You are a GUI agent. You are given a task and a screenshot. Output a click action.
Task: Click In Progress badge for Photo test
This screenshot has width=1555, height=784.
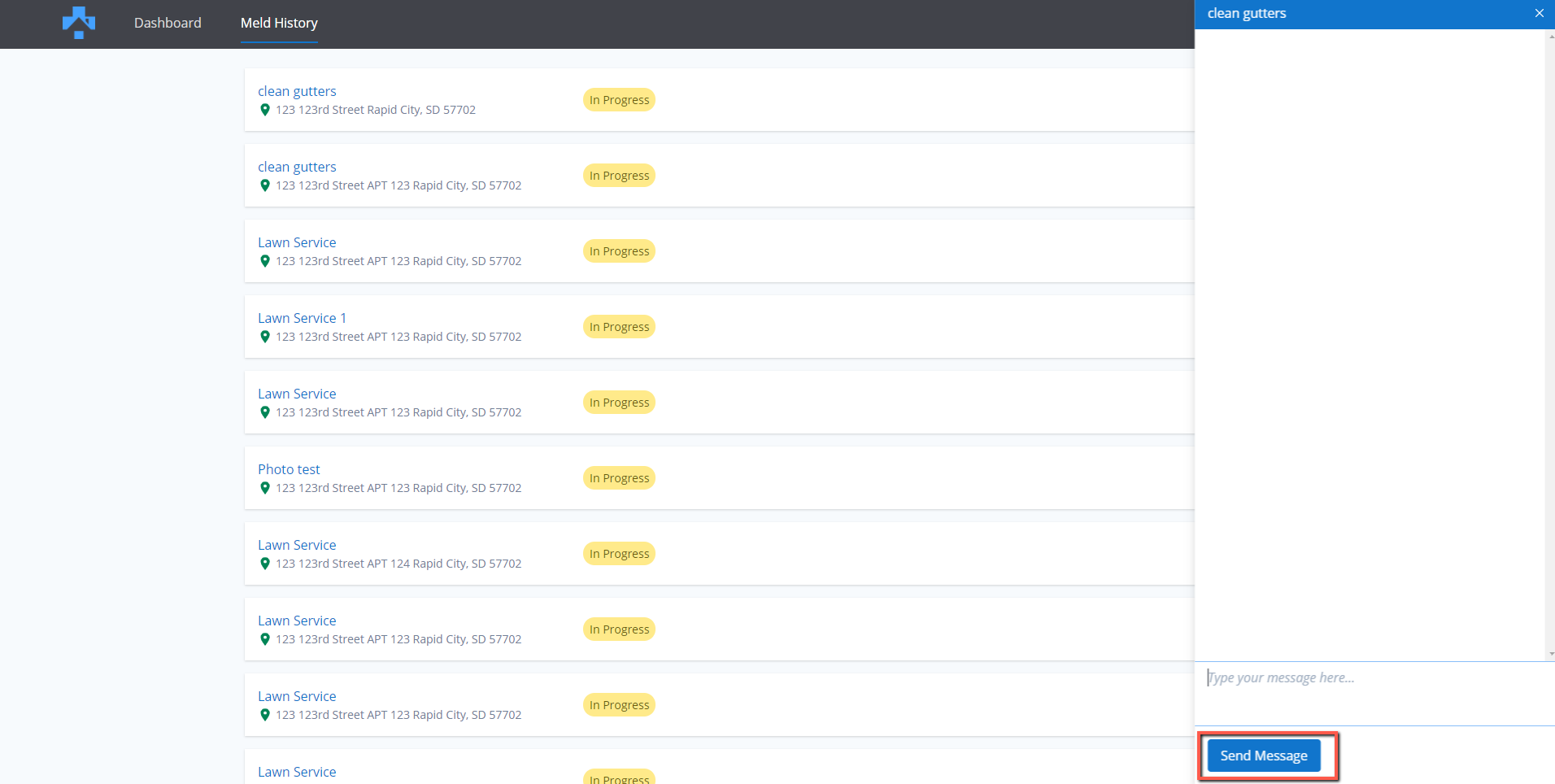[x=619, y=478]
